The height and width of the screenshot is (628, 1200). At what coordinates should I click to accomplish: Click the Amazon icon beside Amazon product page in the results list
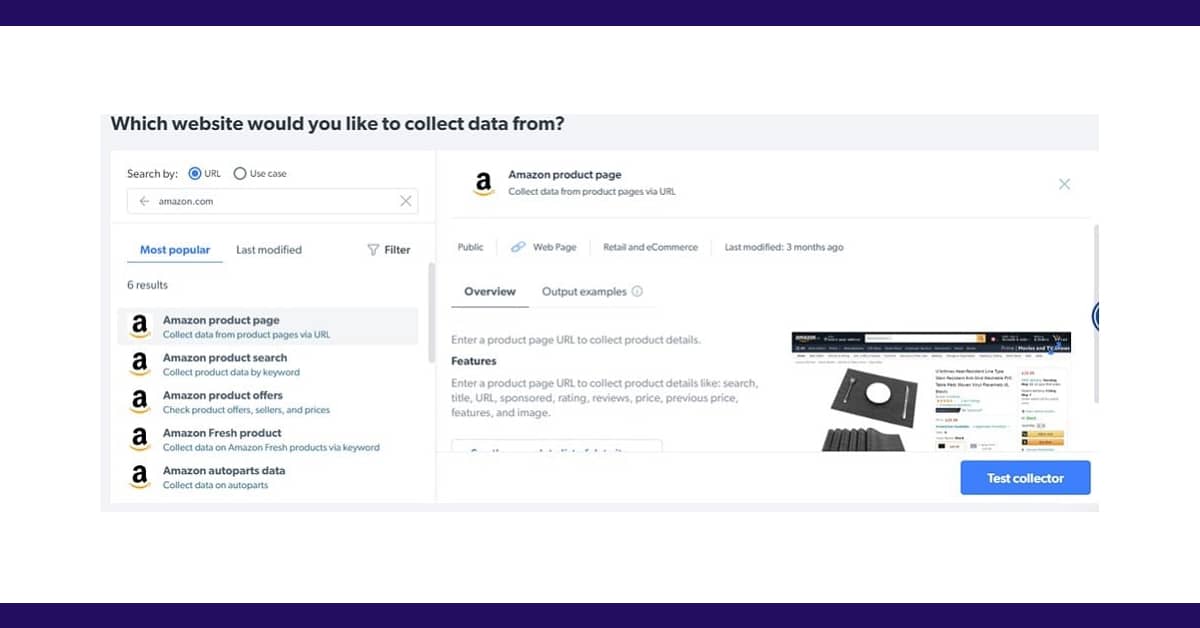tap(140, 326)
